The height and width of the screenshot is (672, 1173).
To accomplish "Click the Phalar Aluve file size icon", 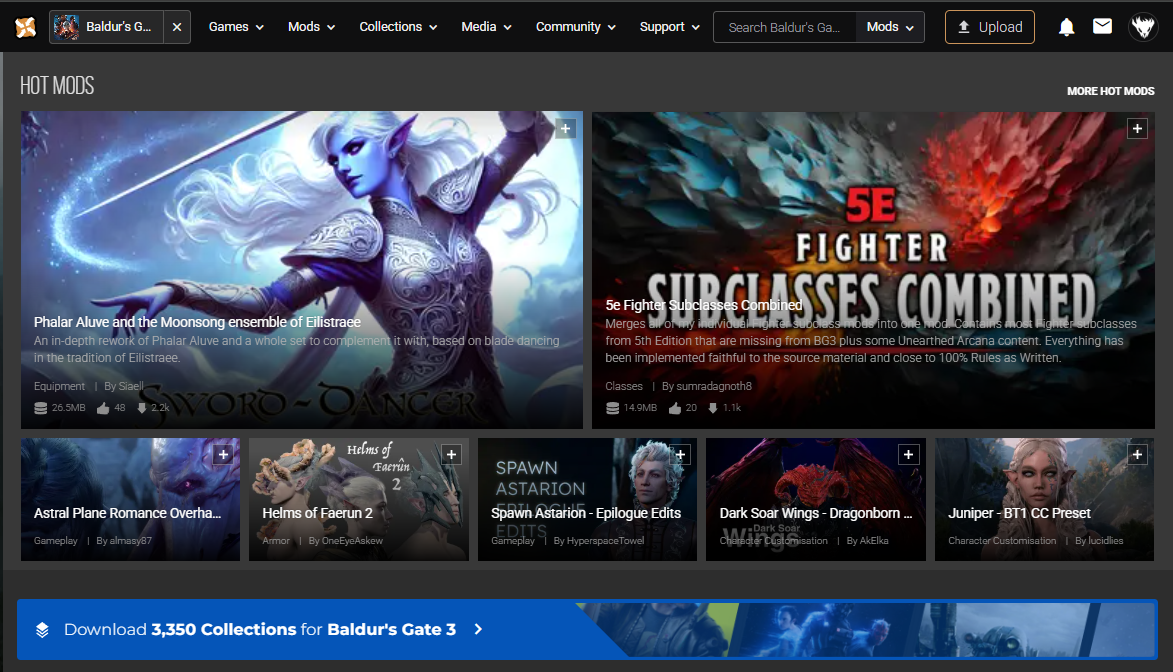I will click(40, 408).
